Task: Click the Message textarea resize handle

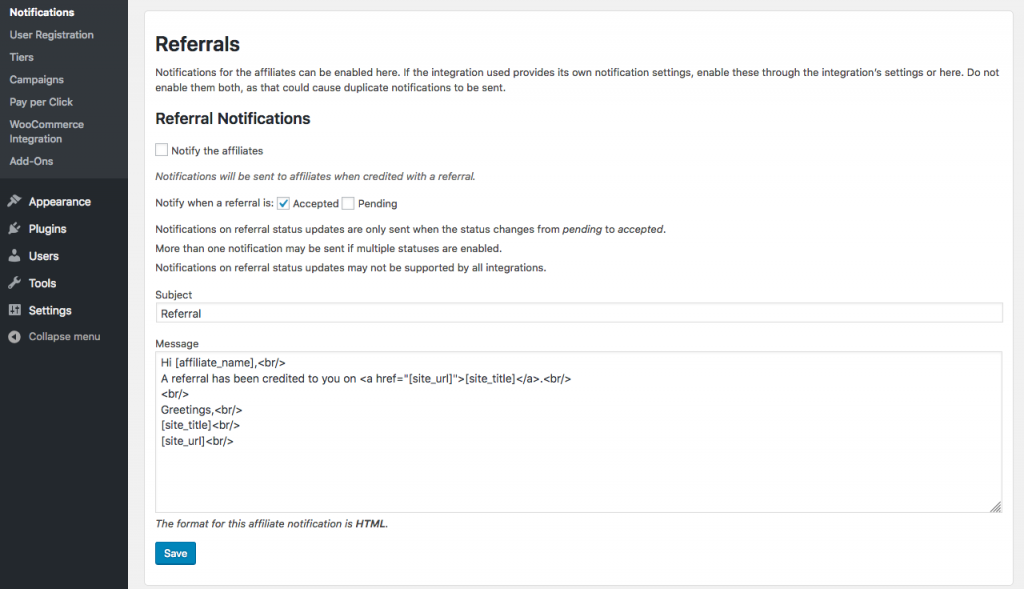Action: pyautogui.click(x=995, y=507)
